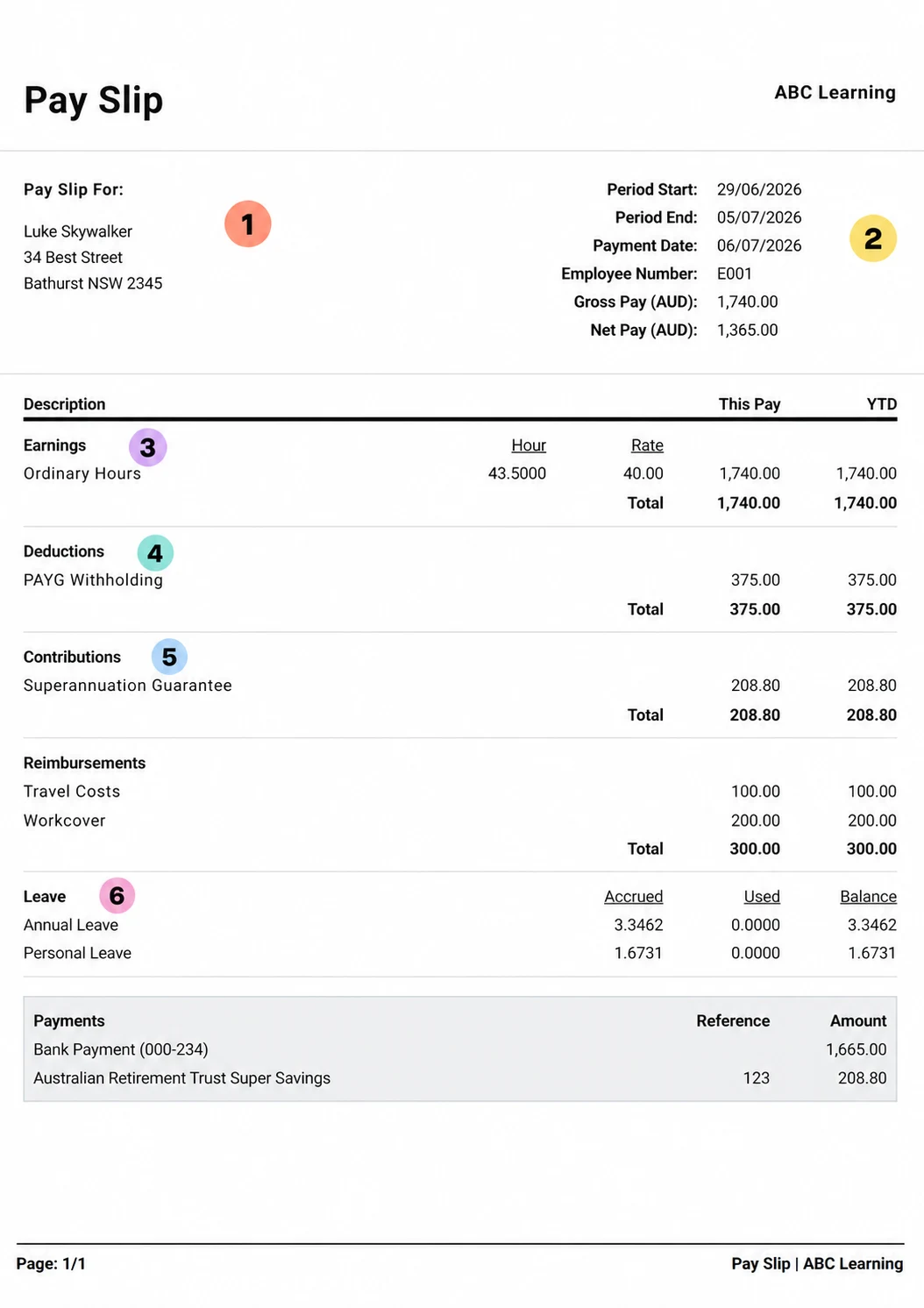Click the underlined 'Hour' column label
This screenshot has width=924, height=1308.
[529, 445]
